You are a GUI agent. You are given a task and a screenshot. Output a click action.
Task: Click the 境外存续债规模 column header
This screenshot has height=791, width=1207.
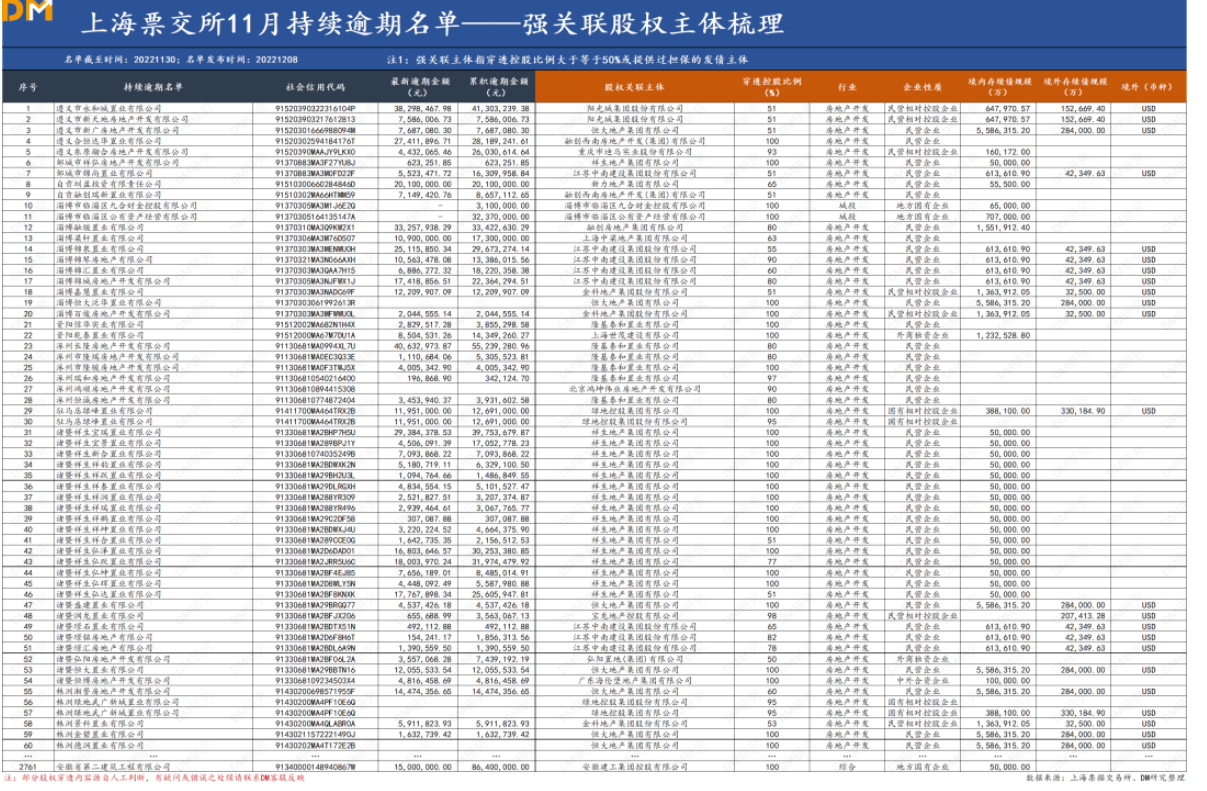[1073, 87]
